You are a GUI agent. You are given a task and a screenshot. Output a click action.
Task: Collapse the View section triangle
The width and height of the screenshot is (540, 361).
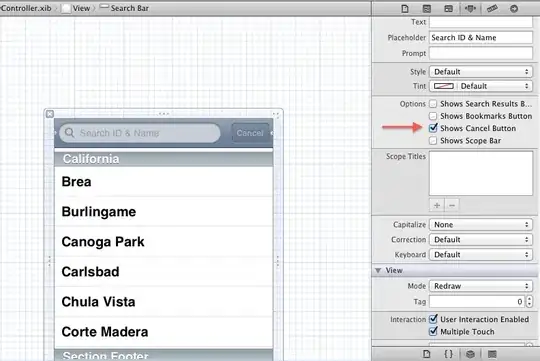tap(378, 270)
